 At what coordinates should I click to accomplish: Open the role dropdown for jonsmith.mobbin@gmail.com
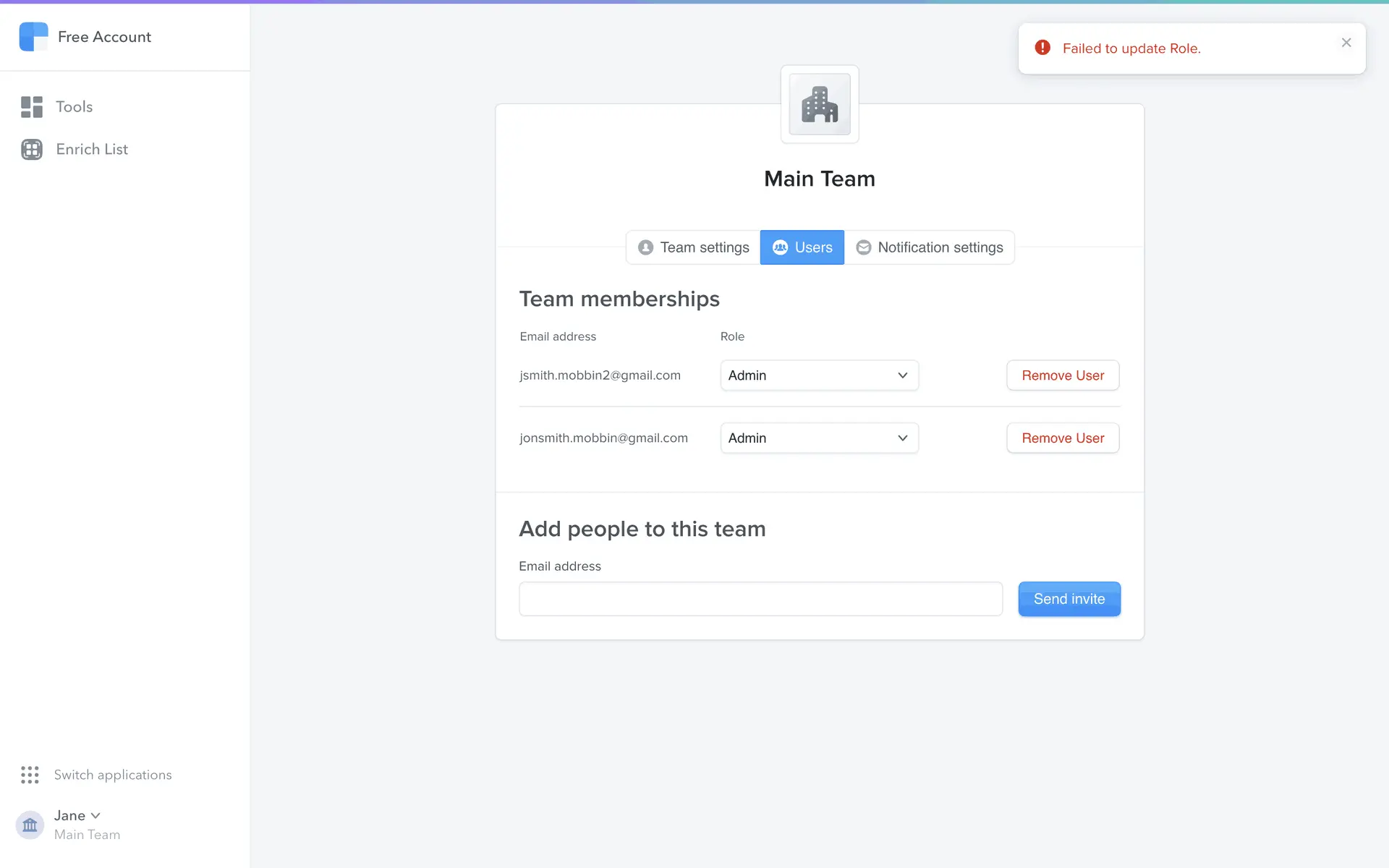pyautogui.click(x=819, y=438)
